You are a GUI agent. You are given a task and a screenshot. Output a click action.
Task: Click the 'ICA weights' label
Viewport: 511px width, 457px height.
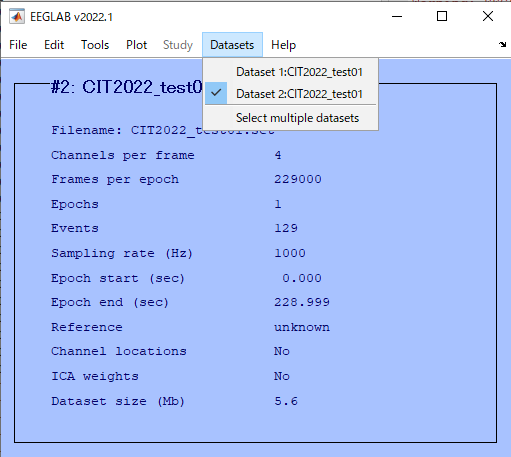coord(95,376)
